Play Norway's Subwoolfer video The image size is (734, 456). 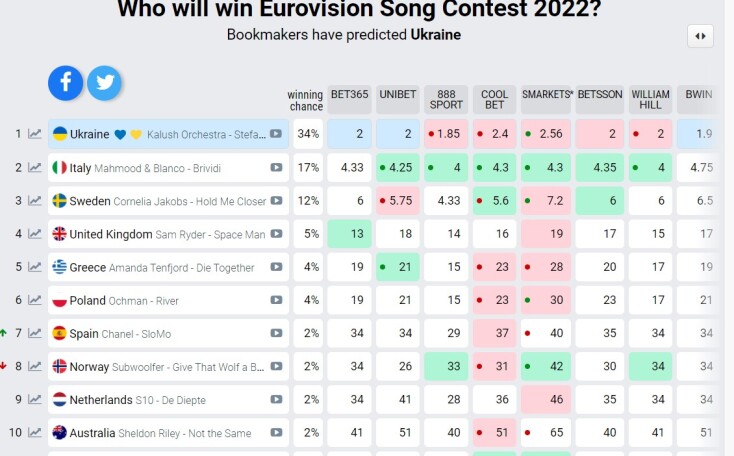click(276, 367)
